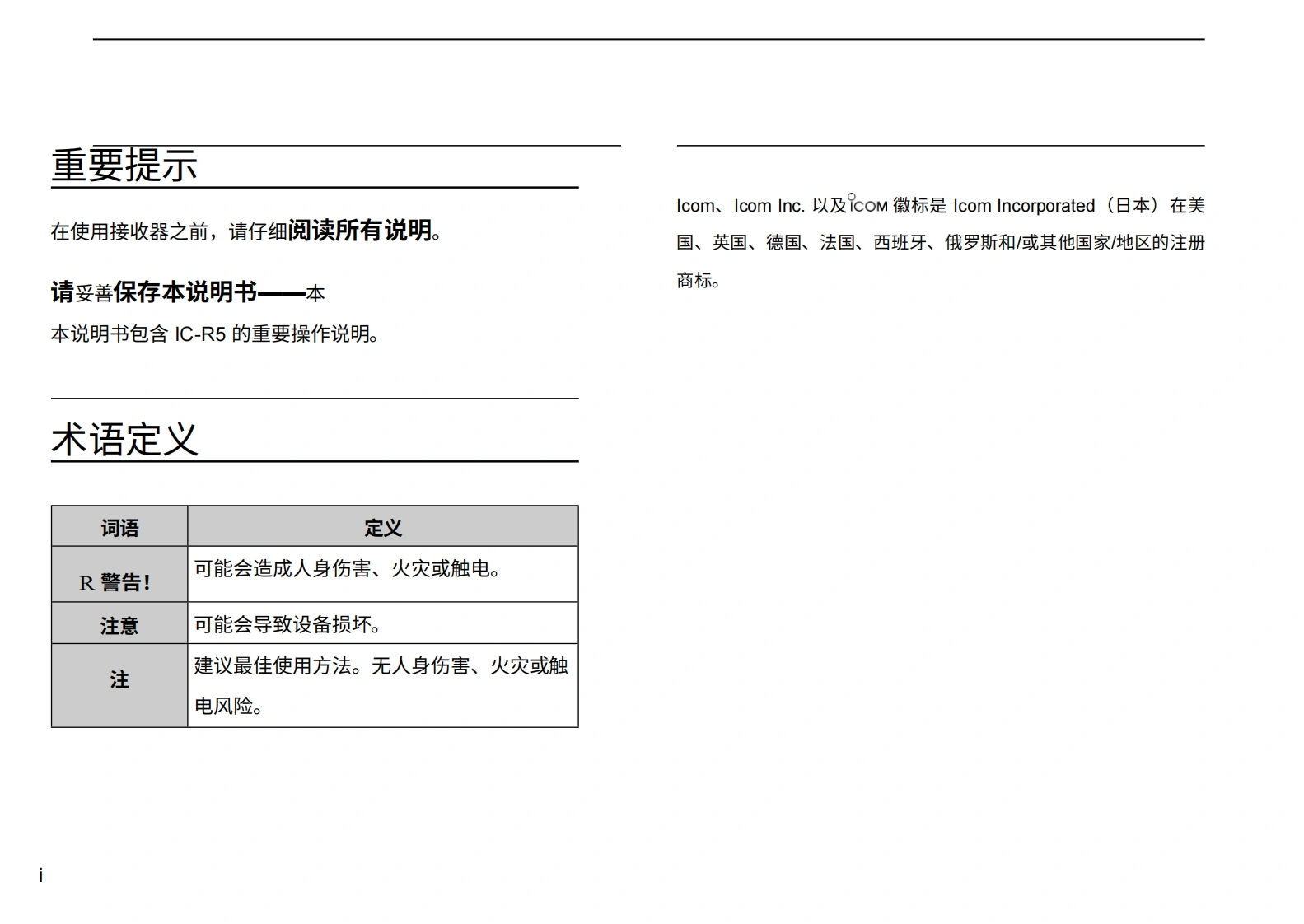Click the 注意 table cell
This screenshot has width=1304, height=924.
(119, 626)
